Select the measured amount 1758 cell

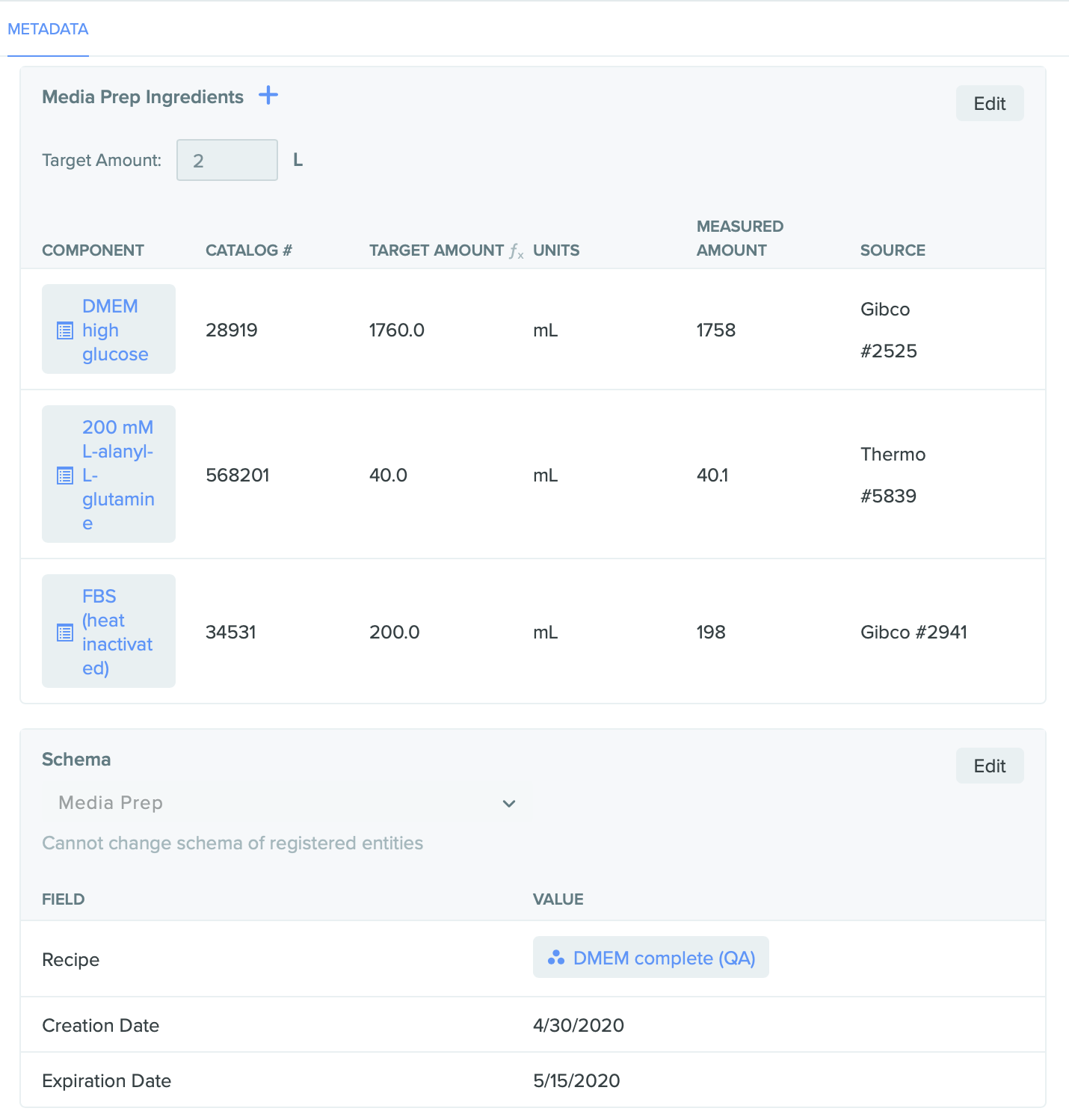pyautogui.click(x=716, y=330)
